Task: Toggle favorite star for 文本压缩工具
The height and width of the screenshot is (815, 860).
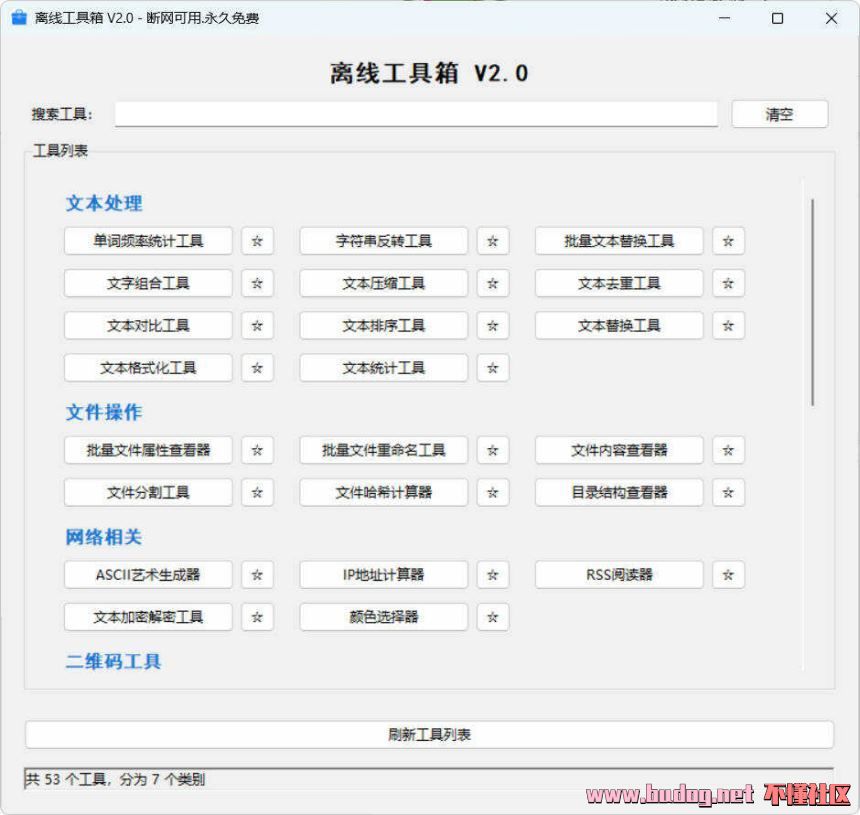Action: point(492,283)
